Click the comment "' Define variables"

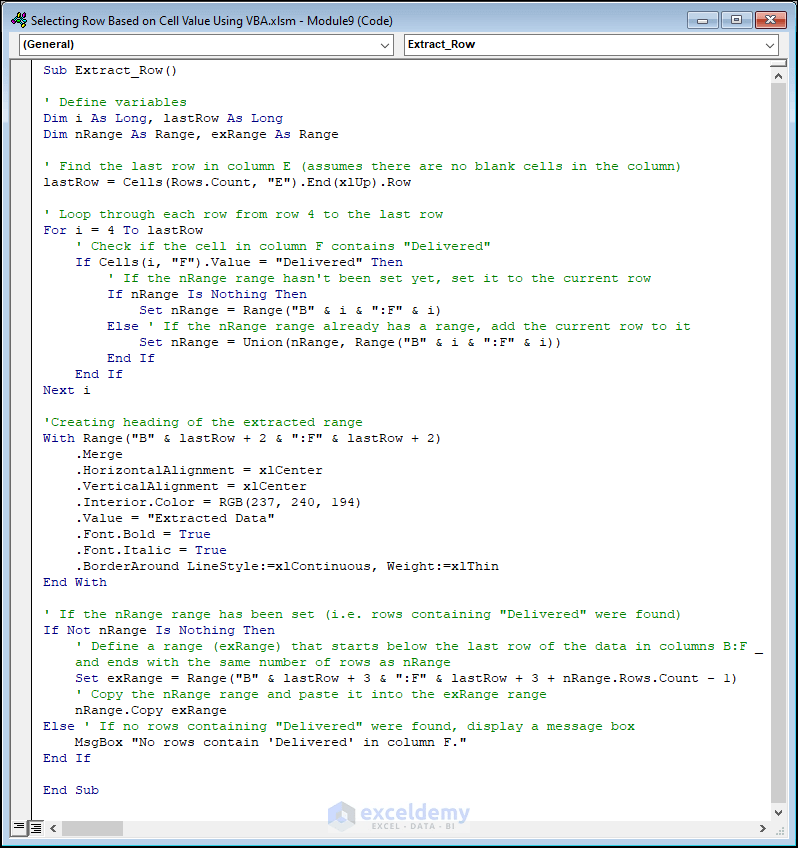pos(115,102)
